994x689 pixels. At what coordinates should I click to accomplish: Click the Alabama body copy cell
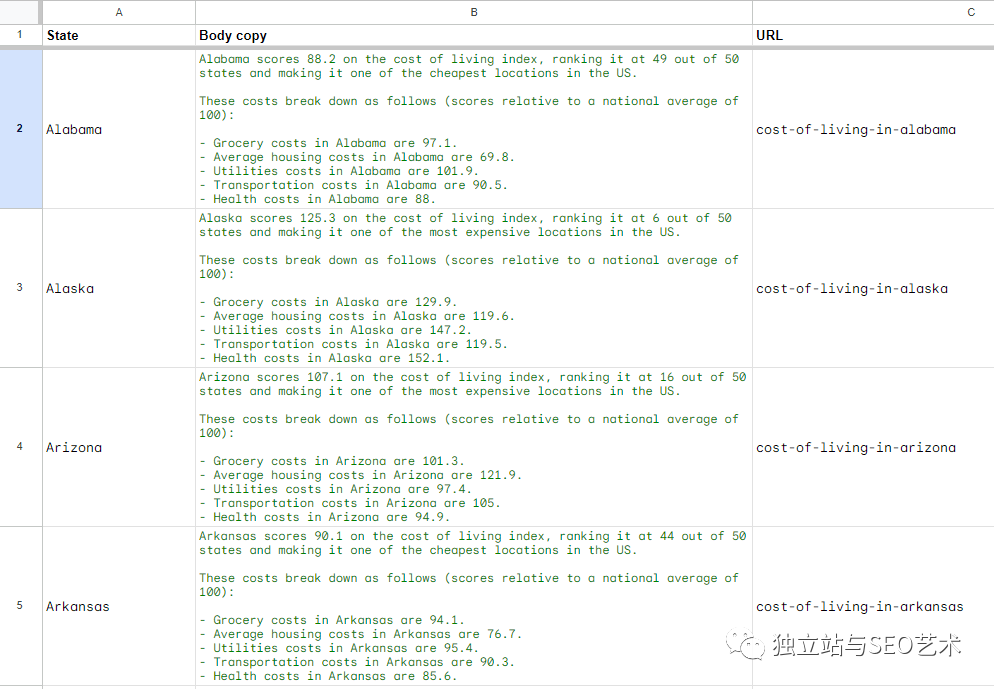tap(474, 129)
